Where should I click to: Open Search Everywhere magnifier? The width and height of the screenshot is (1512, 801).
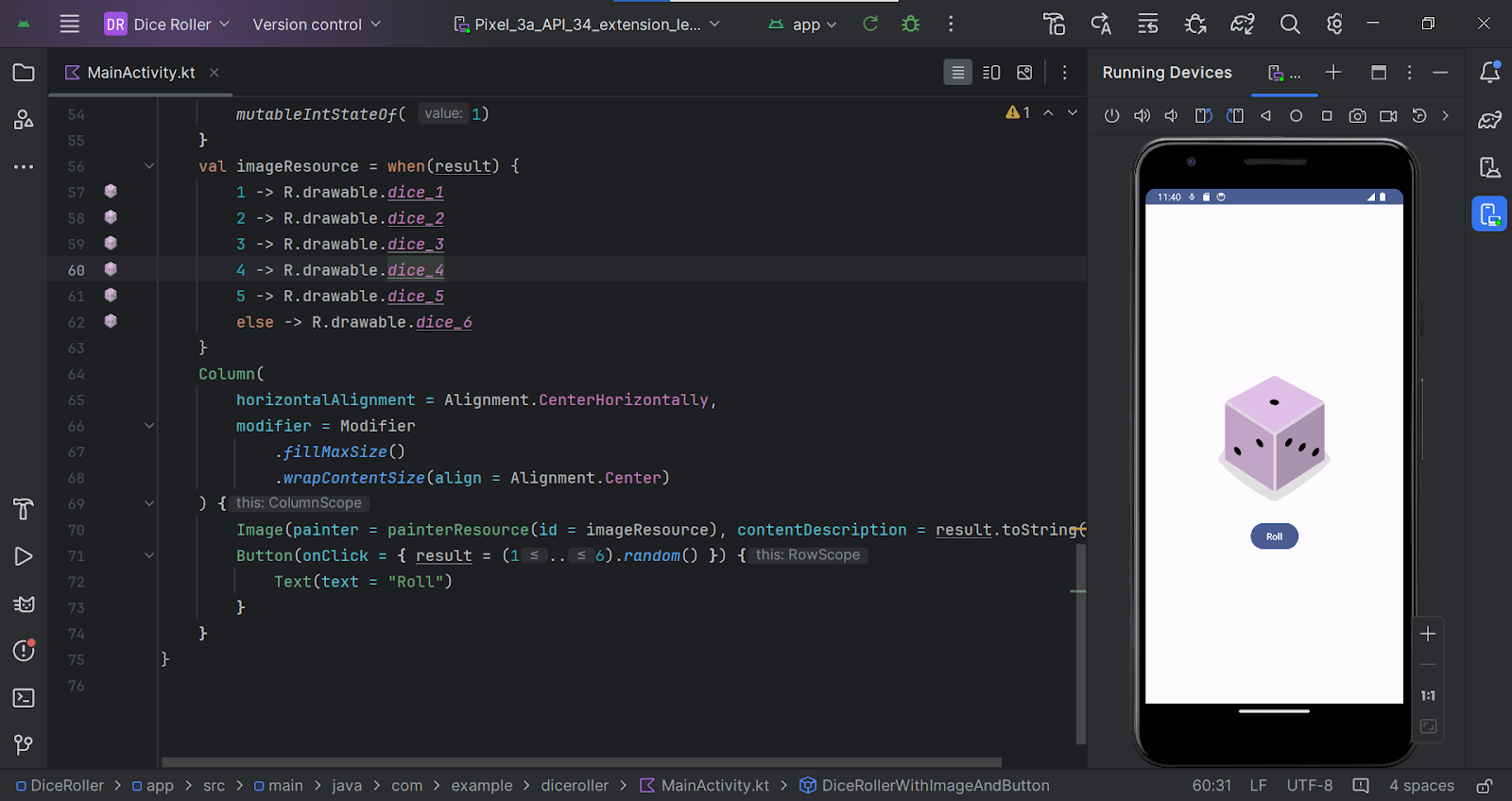click(x=1290, y=25)
